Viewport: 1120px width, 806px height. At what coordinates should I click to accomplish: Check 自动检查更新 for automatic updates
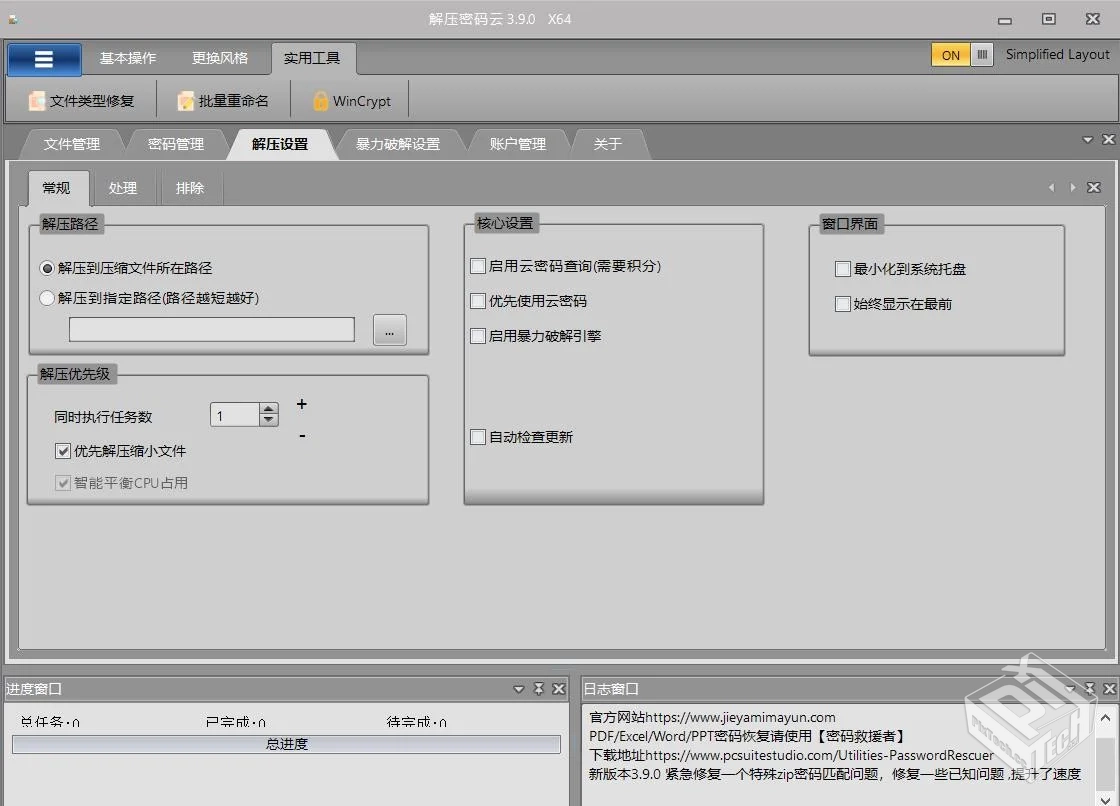pyautogui.click(x=477, y=437)
